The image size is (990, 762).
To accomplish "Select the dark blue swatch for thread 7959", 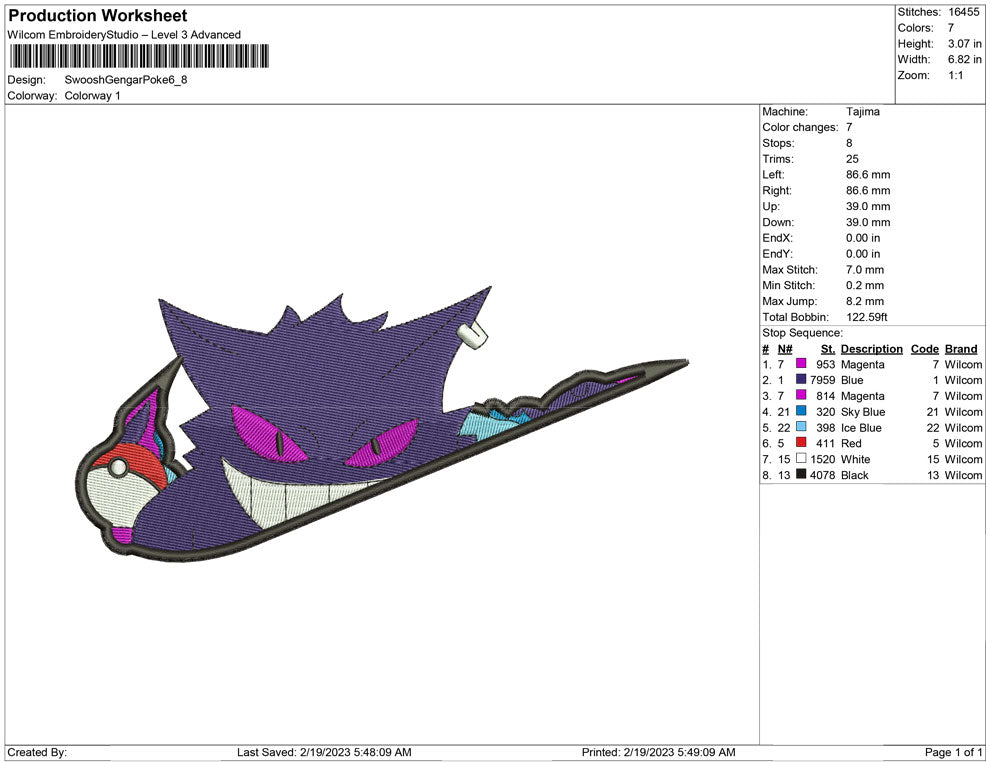I will [x=801, y=381].
